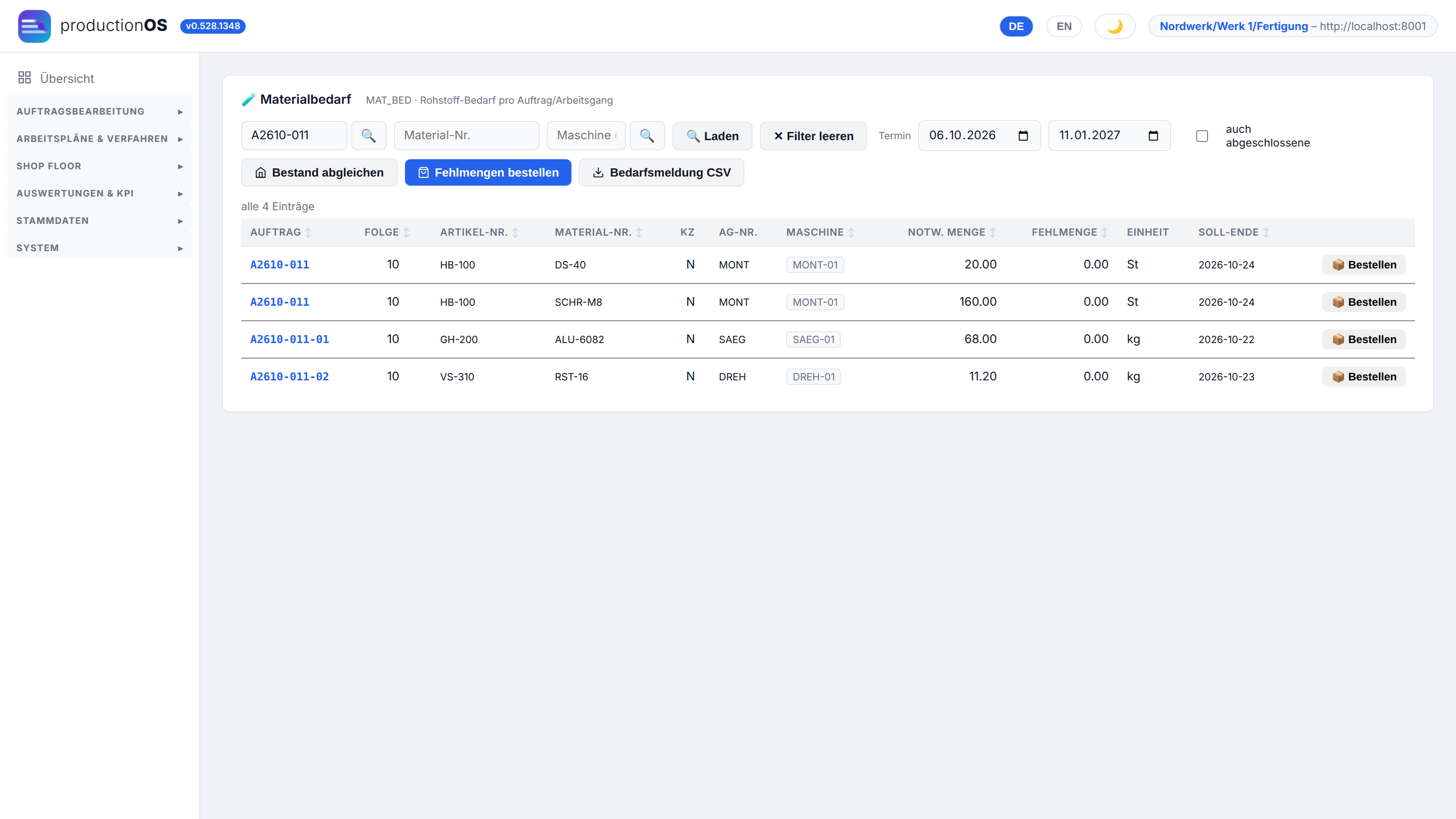The width and height of the screenshot is (1456, 819).
Task: Open calendar picker for 06.10.2026 date
Action: tap(1023, 136)
